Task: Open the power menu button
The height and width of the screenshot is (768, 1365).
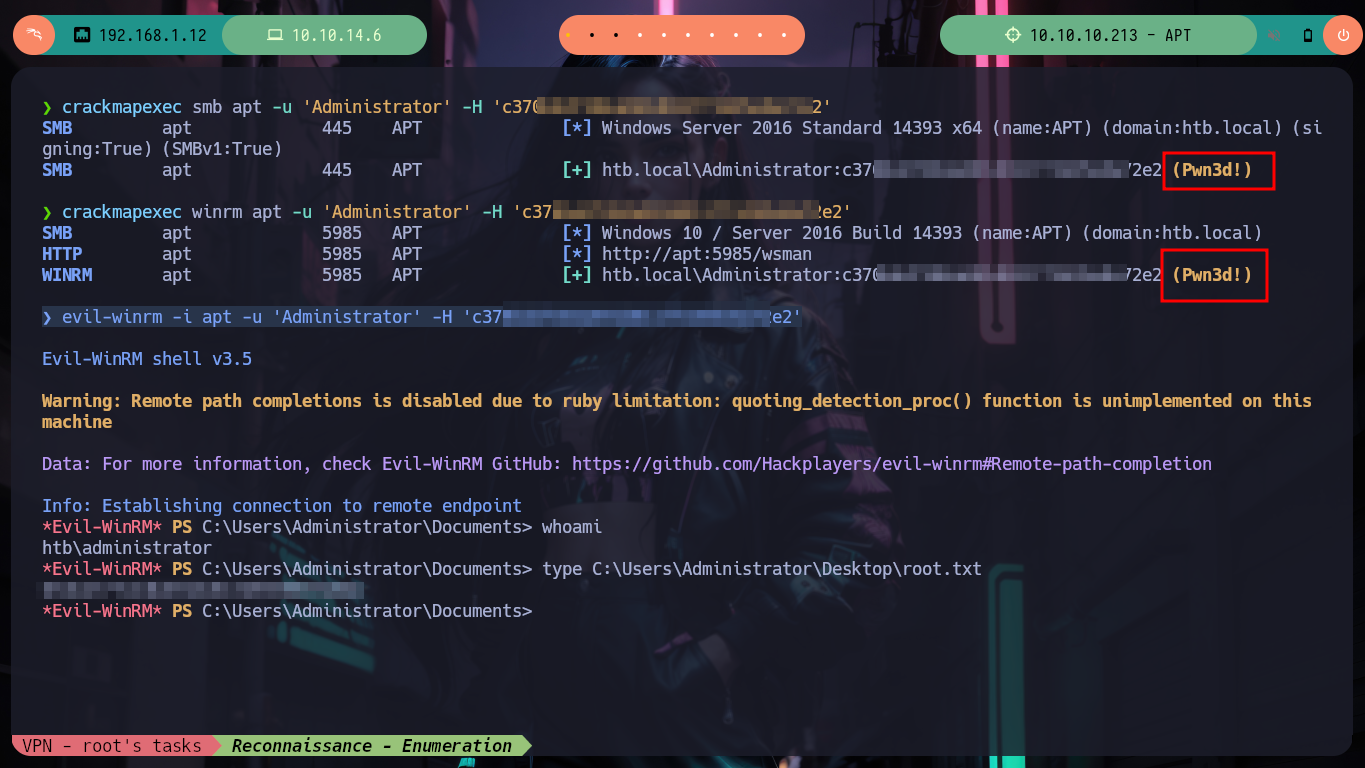Action: pyautogui.click(x=1342, y=35)
